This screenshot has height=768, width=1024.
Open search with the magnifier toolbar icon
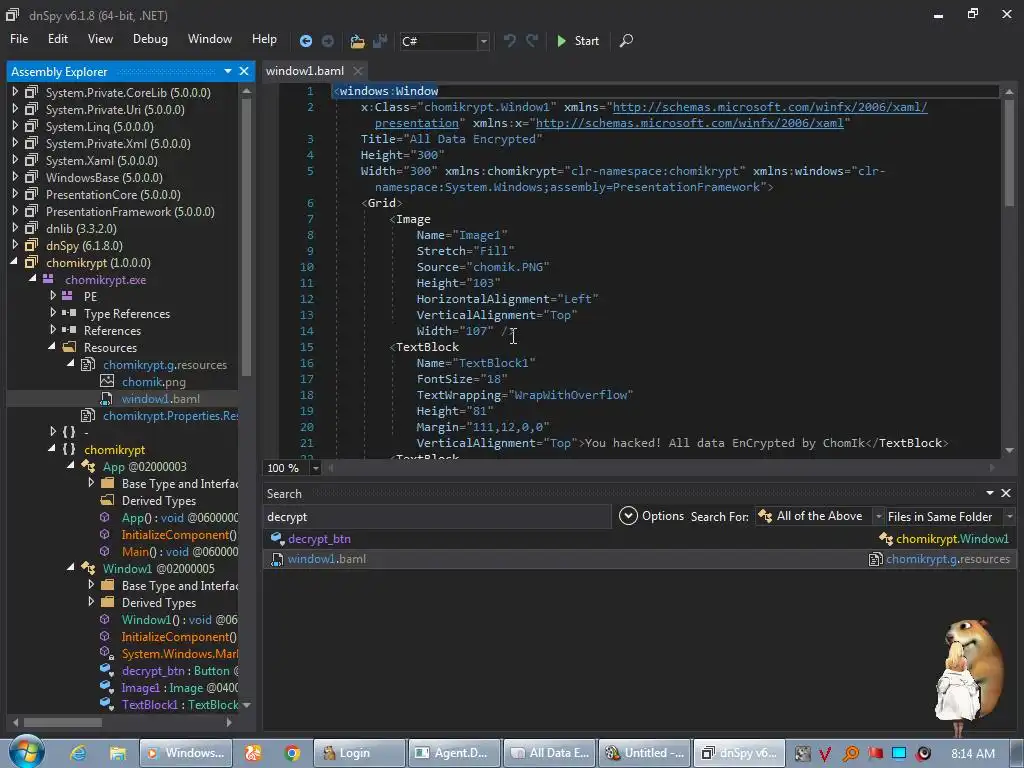tap(626, 40)
